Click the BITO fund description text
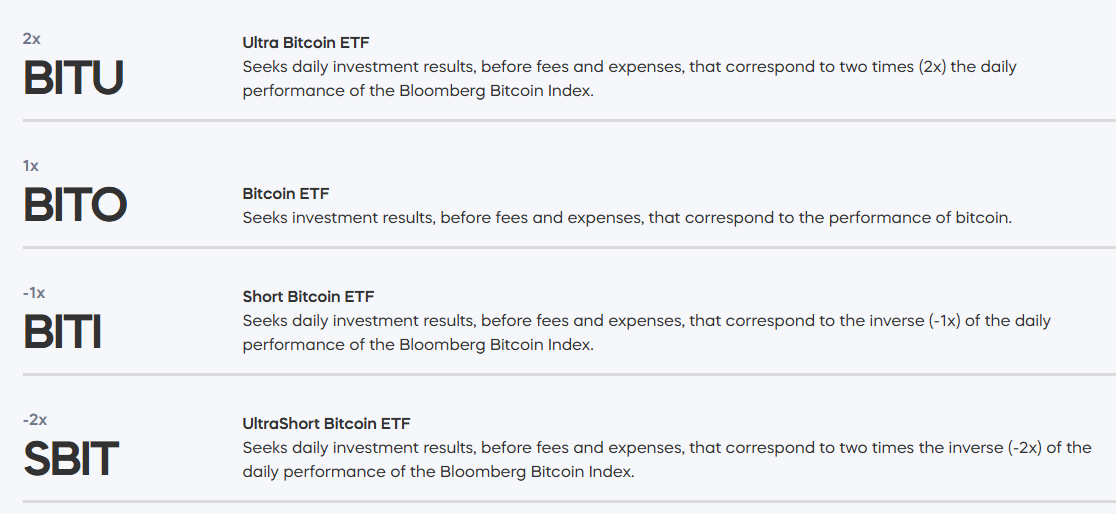The width and height of the screenshot is (1116, 514). point(627,218)
